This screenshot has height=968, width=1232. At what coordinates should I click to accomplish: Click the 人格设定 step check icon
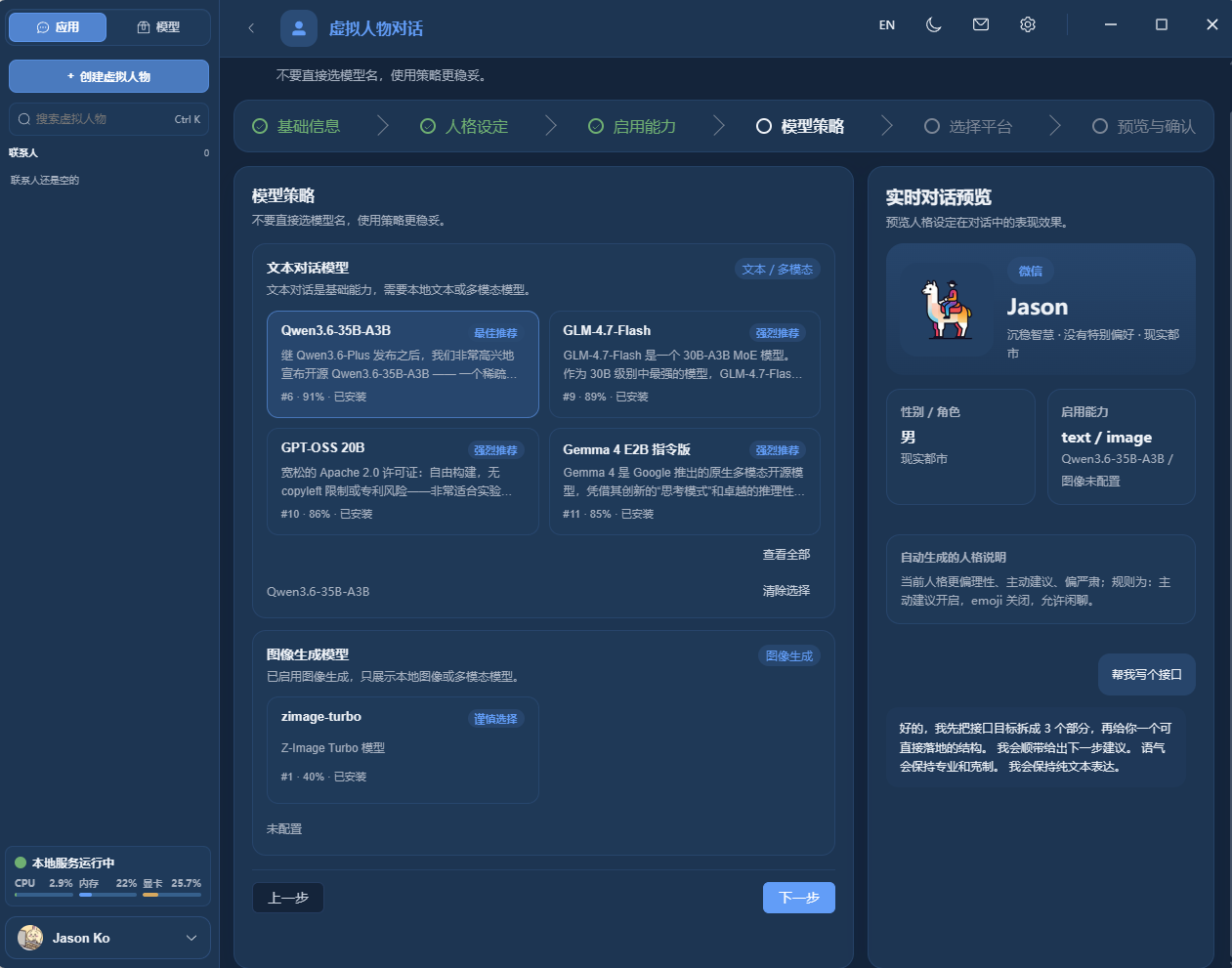click(428, 126)
